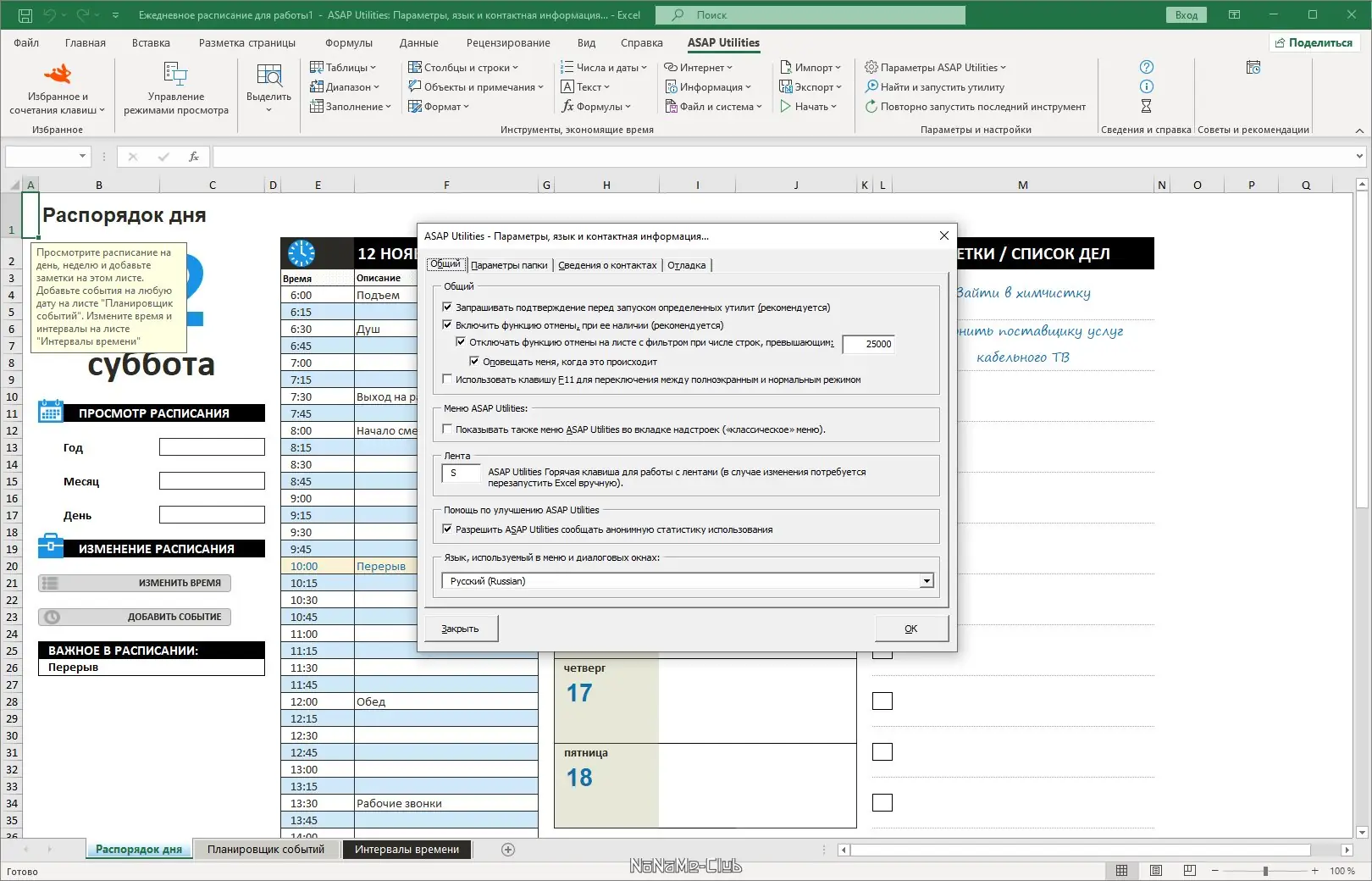
Task: Click the Лента hotkey input field
Action: (462, 473)
